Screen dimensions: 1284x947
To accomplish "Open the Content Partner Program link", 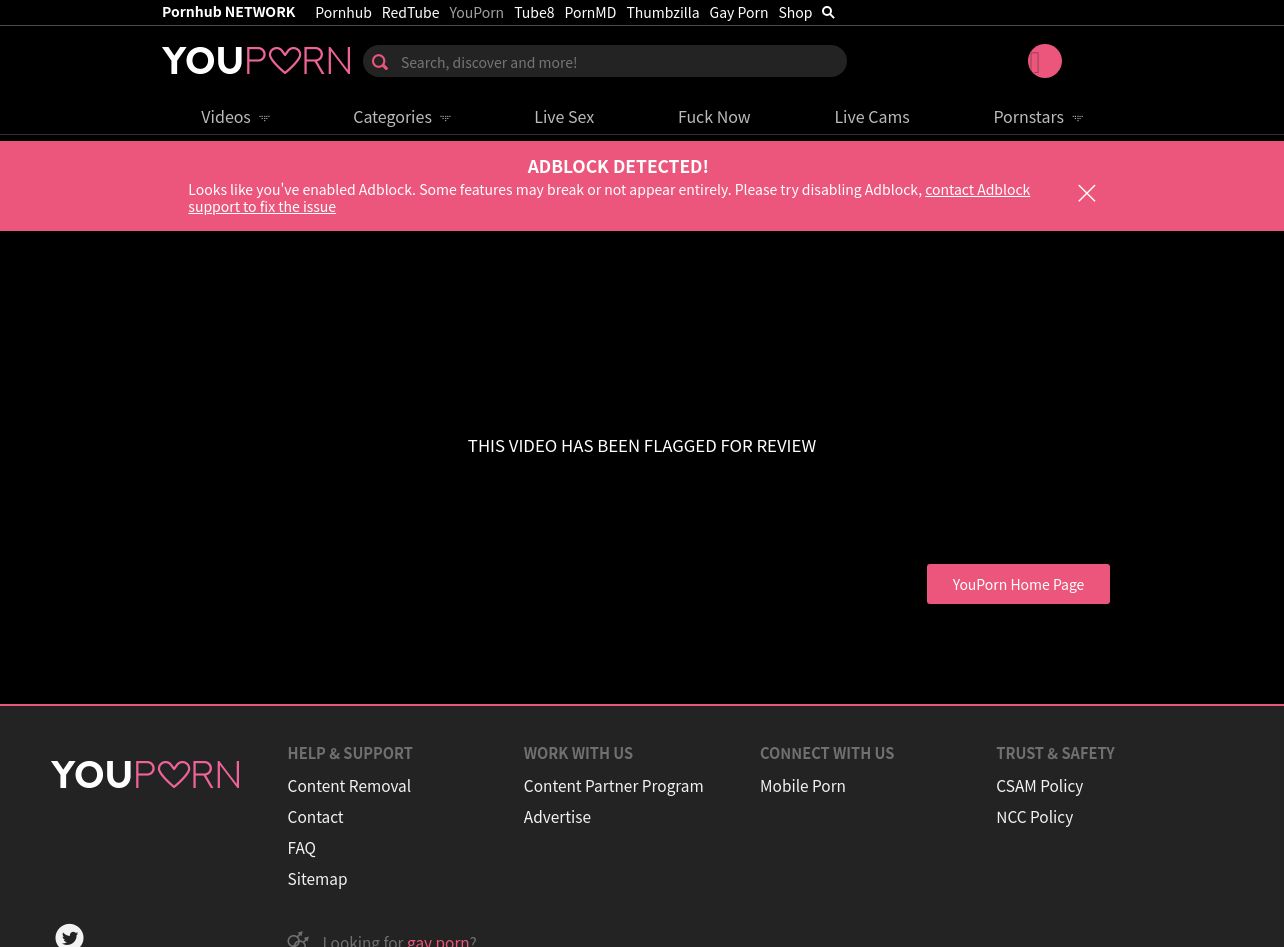I will click(x=613, y=786).
